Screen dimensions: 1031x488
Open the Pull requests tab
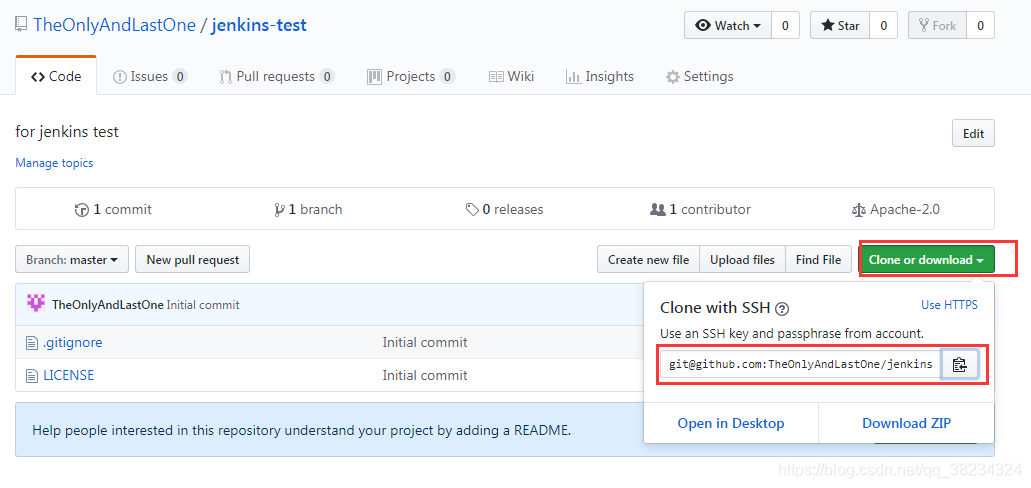point(277,77)
